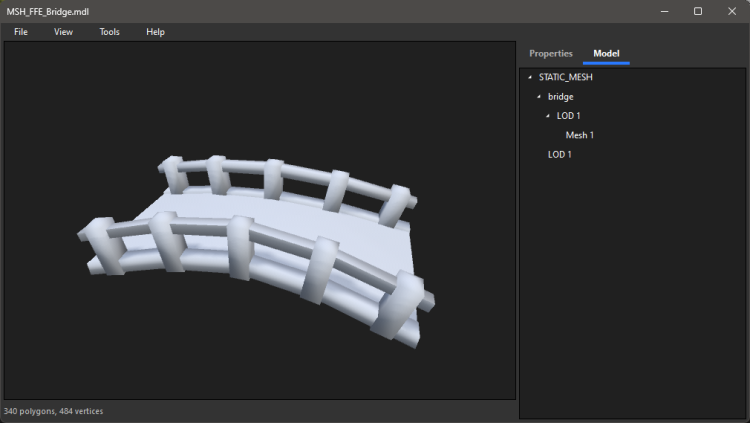Collapse the STATIC_MESH tree node arrow

[x=530, y=78]
